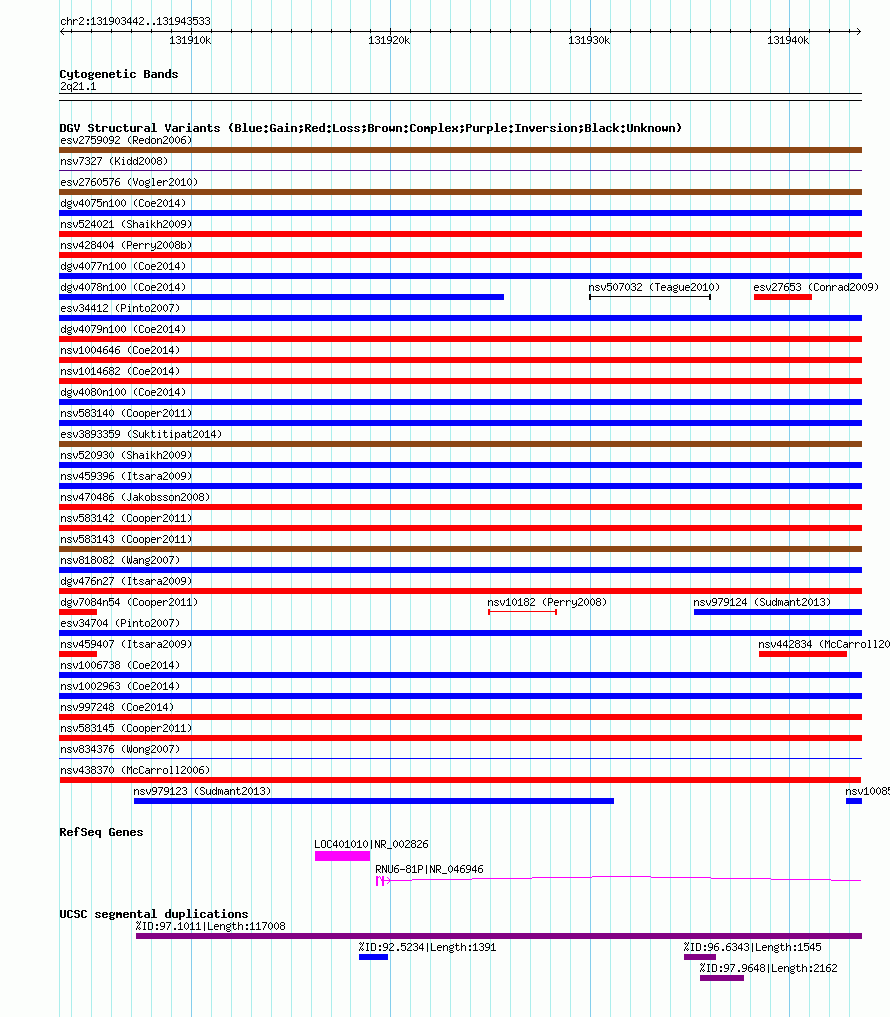Image resolution: width=890 pixels, height=1017 pixels.
Task: Select the red nsv442834 McCarroll bar
Action: [x=803, y=654]
